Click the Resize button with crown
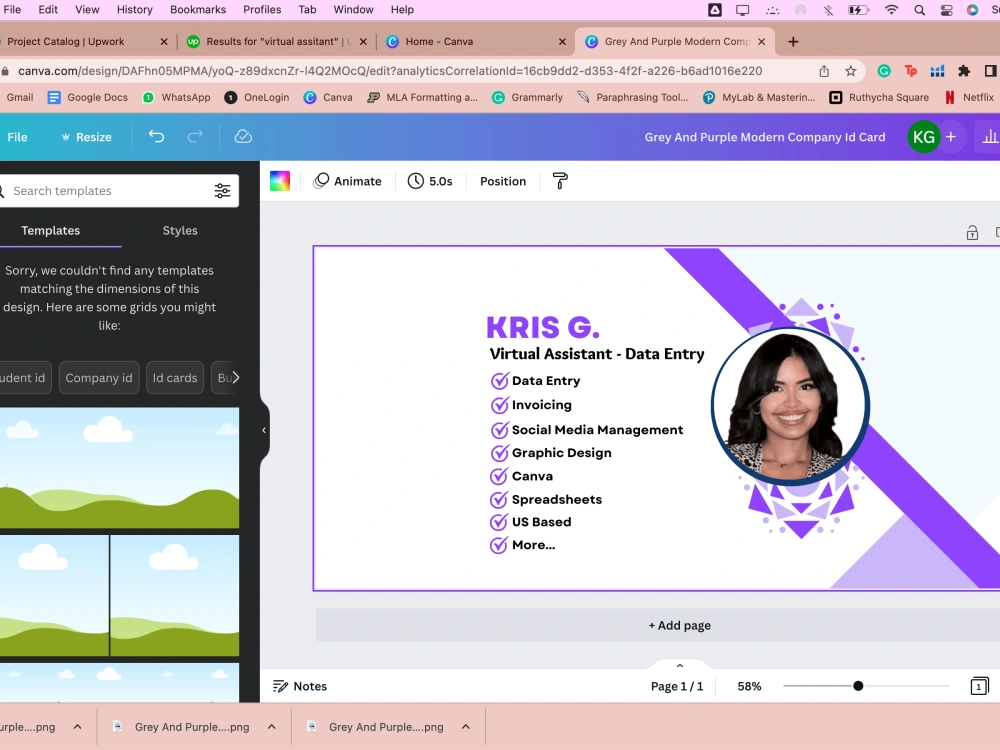1000x750 pixels. click(86, 137)
